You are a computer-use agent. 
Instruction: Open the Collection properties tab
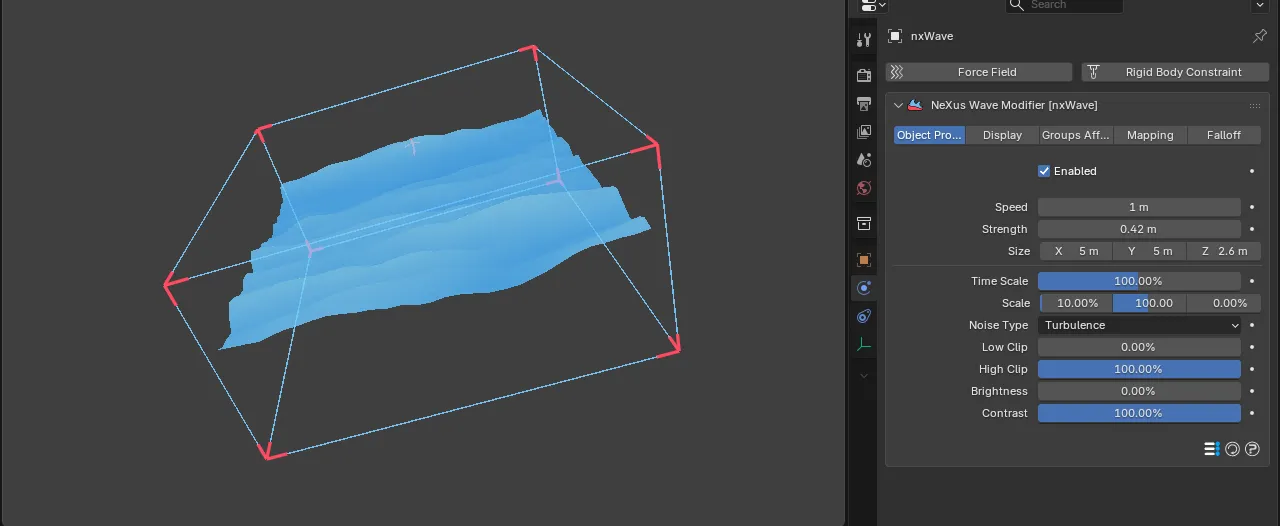[x=864, y=223]
